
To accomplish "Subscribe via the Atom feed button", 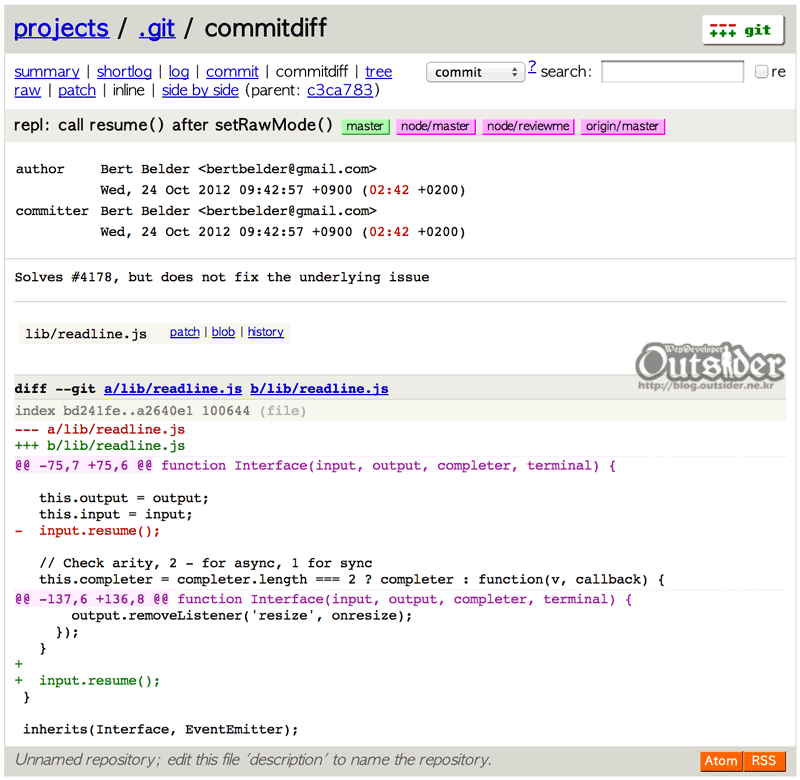I will point(721,761).
